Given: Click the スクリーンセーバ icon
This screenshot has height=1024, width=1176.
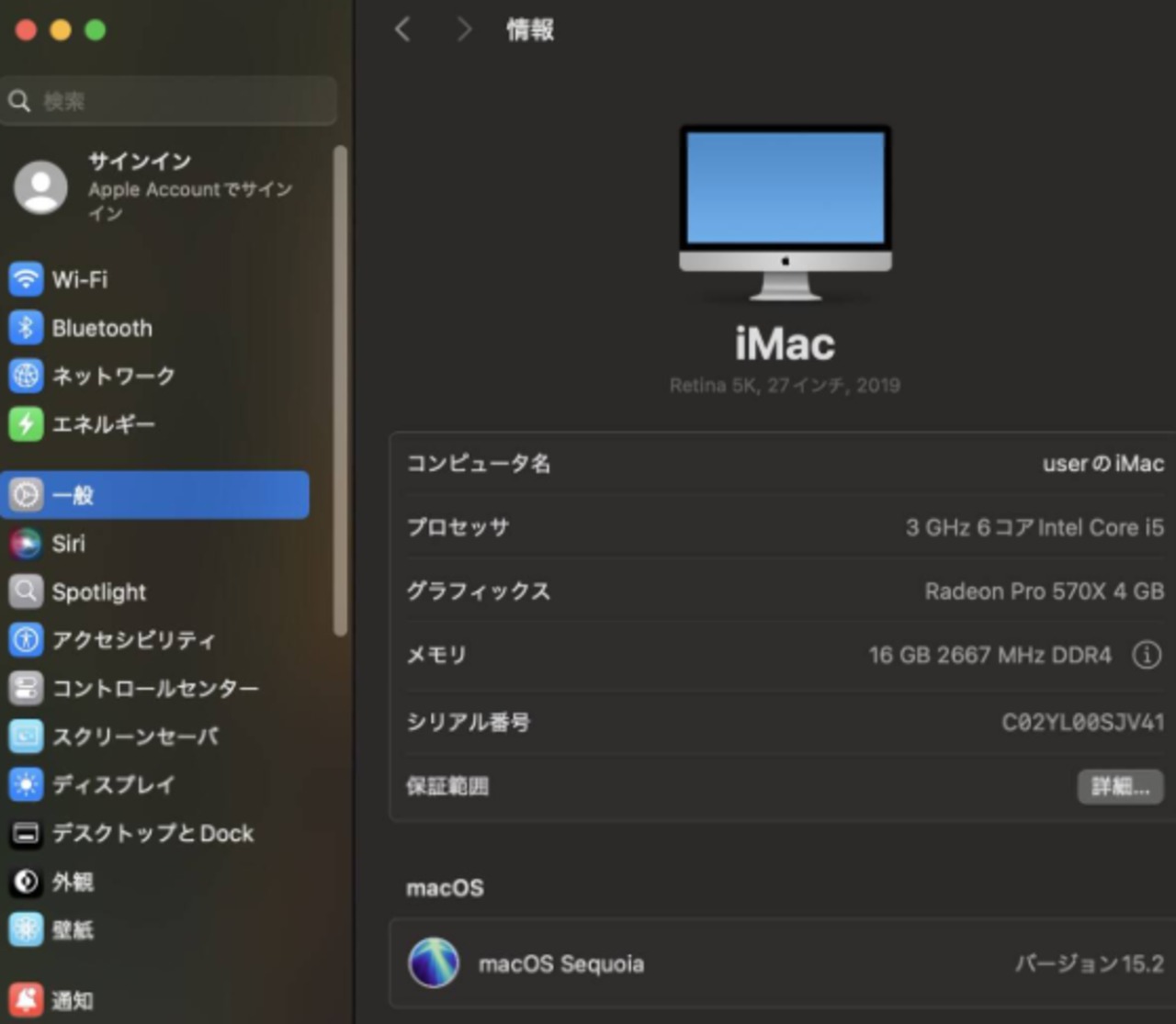Looking at the screenshot, I should click(26, 736).
